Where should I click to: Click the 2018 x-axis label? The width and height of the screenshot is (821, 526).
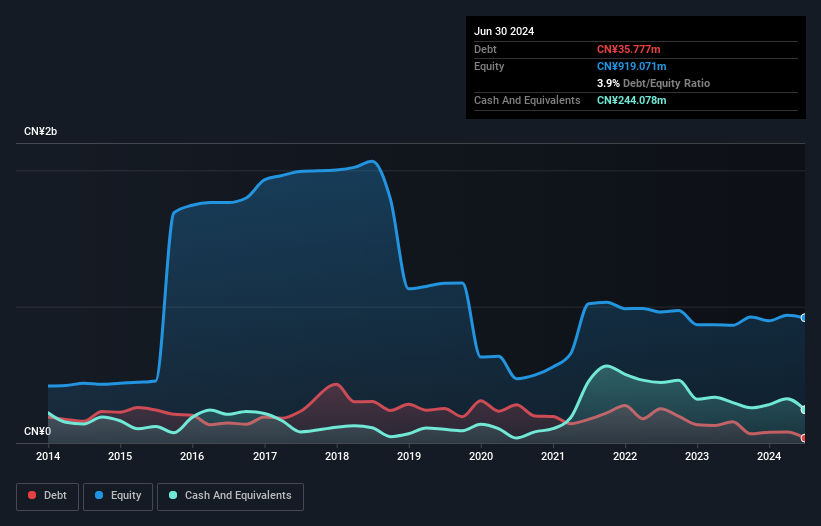pos(337,456)
